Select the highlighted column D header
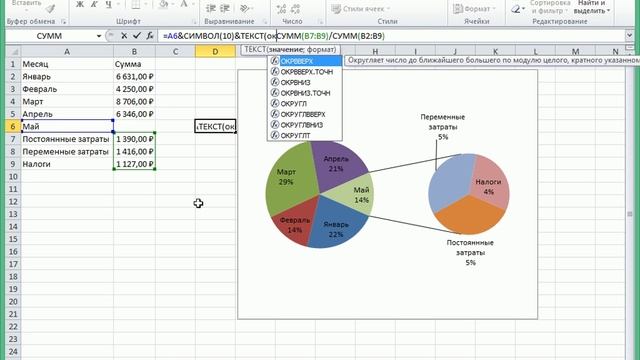The height and width of the screenshot is (360, 640). (x=215, y=51)
